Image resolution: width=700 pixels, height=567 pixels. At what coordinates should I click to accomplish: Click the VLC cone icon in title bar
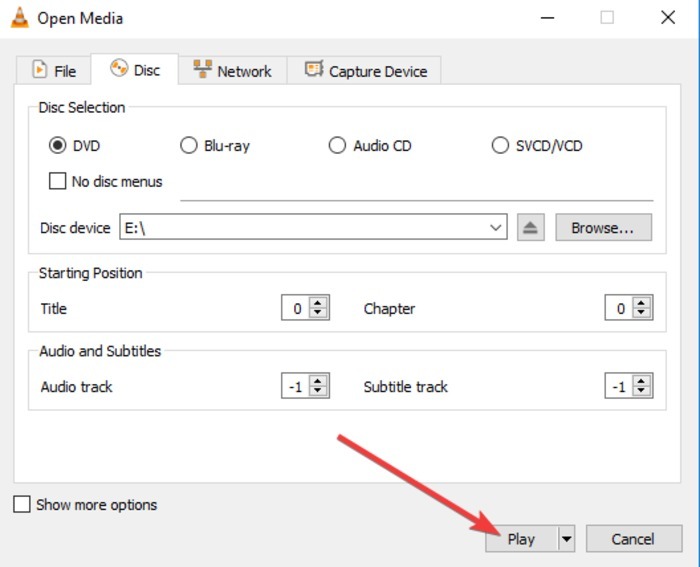19,18
